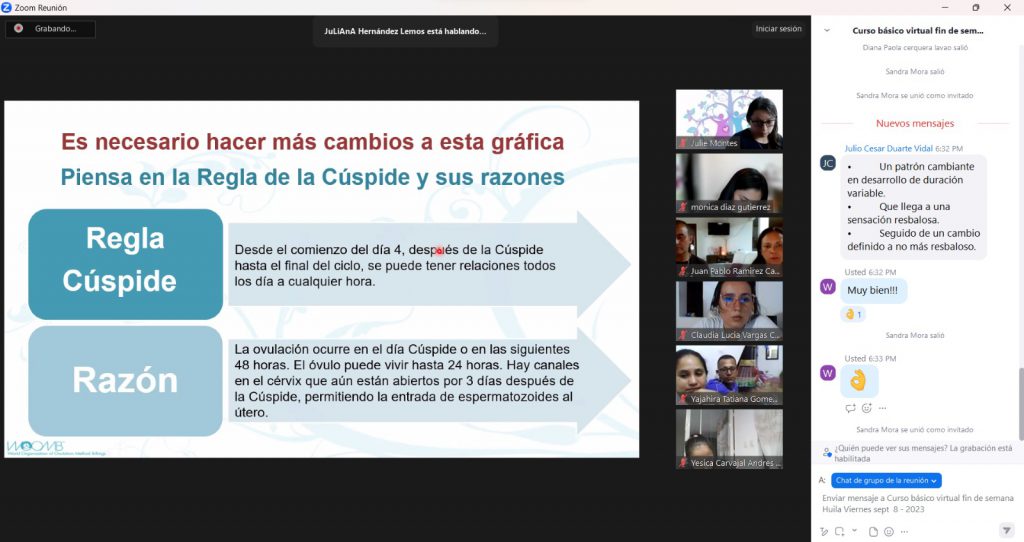Click the W avatar beside the OK-hand emoji message
The image size is (1024, 542).
point(827,373)
